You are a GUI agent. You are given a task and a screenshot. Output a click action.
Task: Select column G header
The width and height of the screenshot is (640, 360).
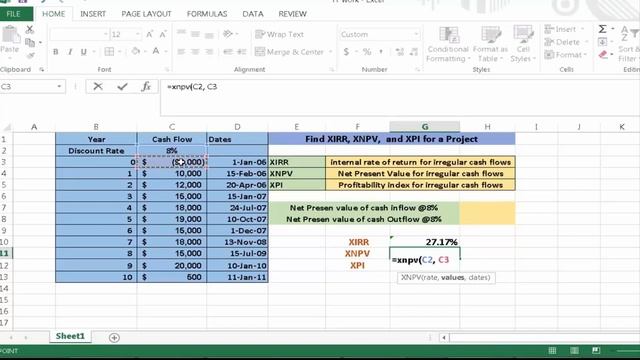point(424,127)
